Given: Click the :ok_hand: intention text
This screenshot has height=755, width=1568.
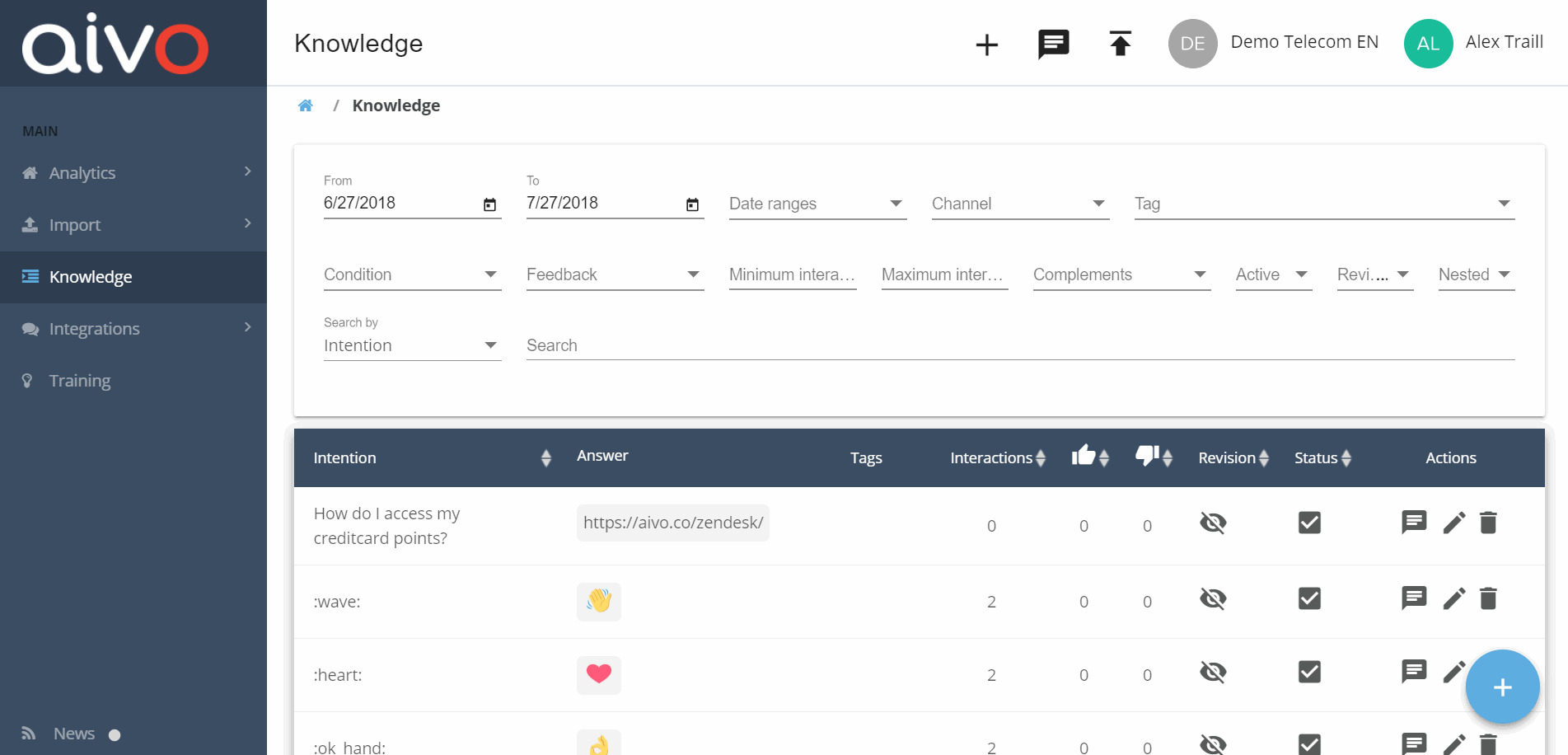Looking at the screenshot, I should (x=349, y=748).
